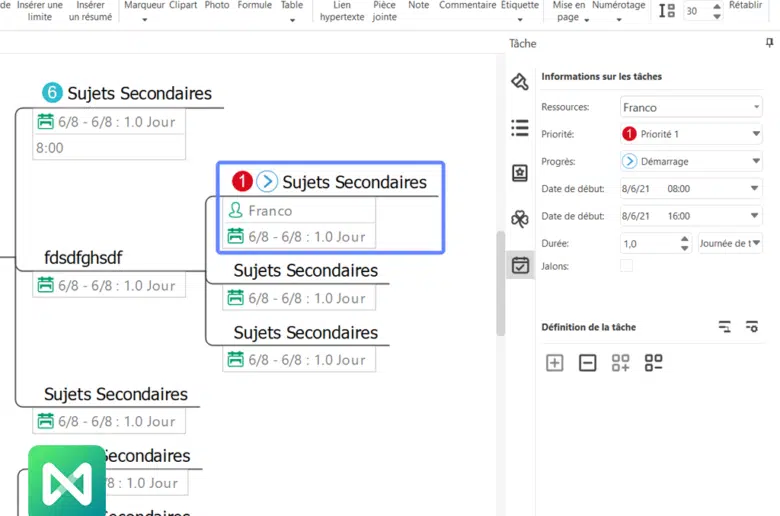Open the style format paint panel icon

pos(519,82)
